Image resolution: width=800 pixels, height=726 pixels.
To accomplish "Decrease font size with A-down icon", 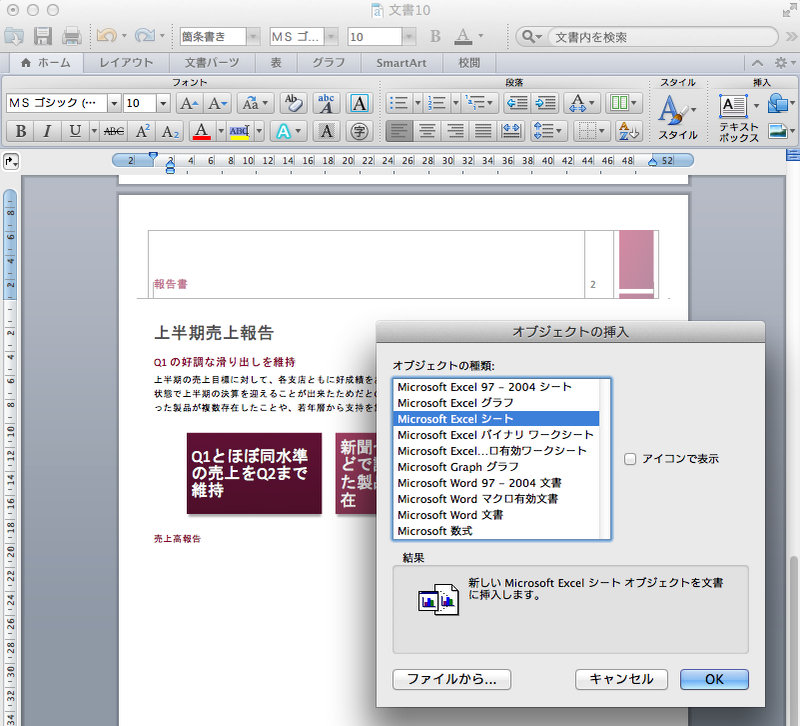I will click(218, 104).
